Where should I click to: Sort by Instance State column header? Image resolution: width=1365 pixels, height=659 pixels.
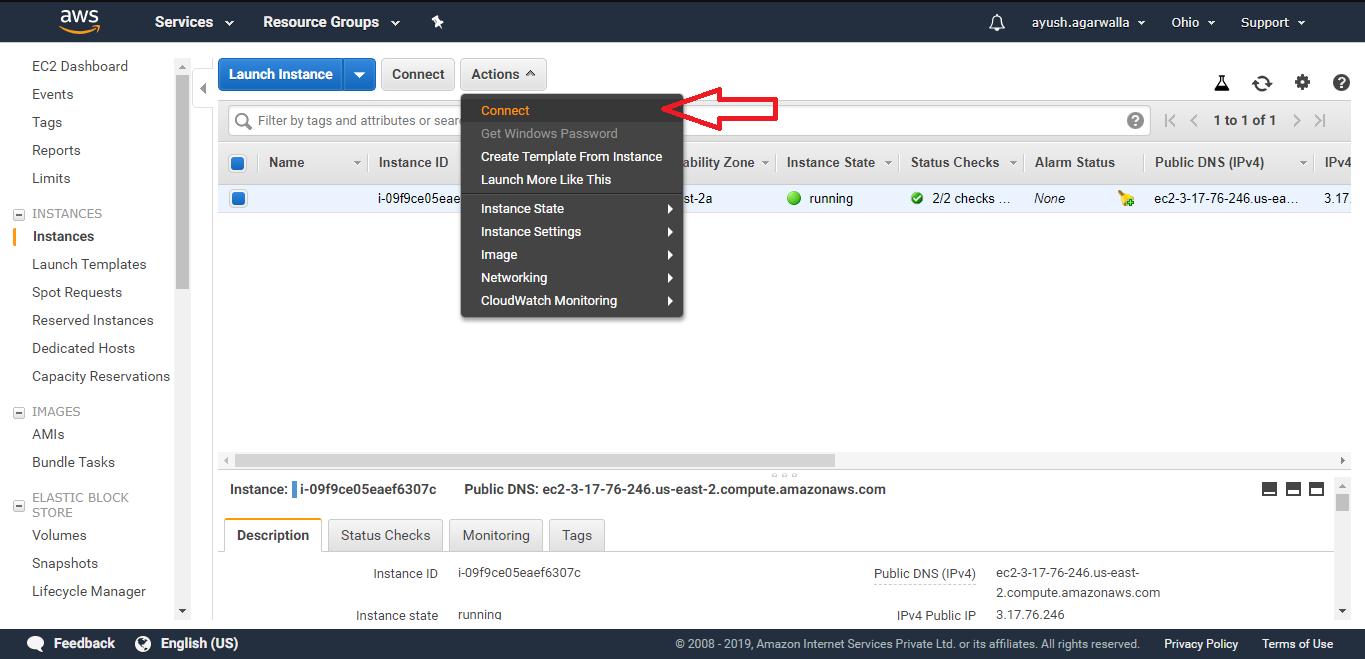(x=831, y=163)
